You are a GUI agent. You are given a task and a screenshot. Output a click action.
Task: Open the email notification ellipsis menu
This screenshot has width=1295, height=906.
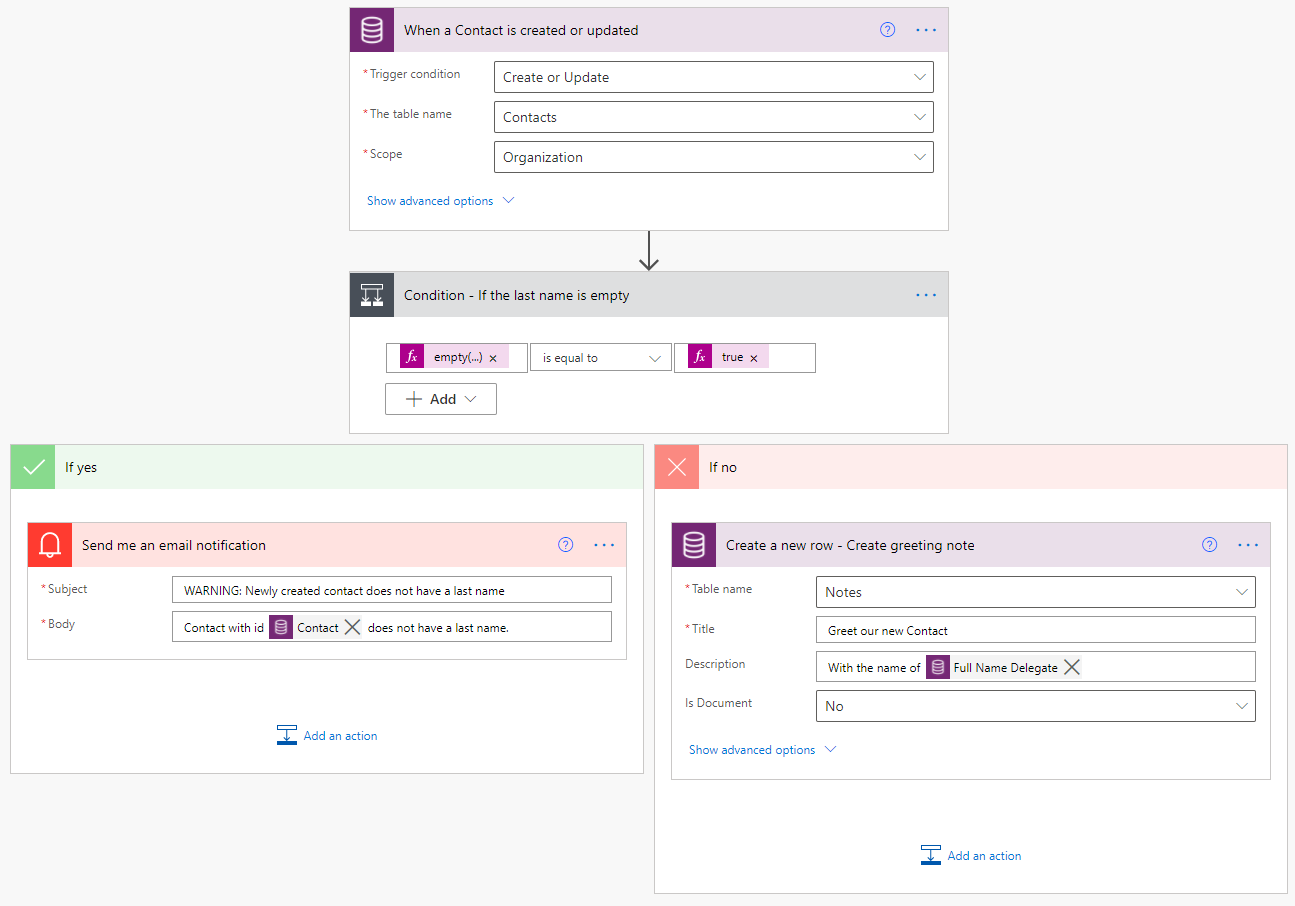point(604,545)
